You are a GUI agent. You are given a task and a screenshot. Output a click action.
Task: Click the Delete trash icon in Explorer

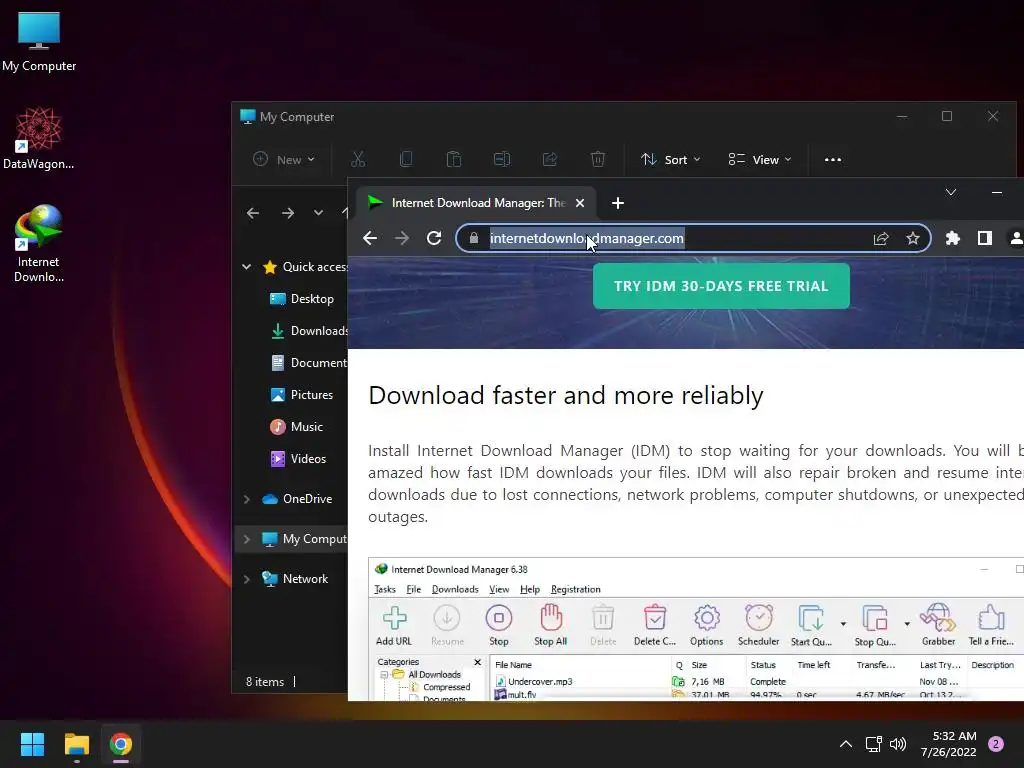tap(598, 159)
